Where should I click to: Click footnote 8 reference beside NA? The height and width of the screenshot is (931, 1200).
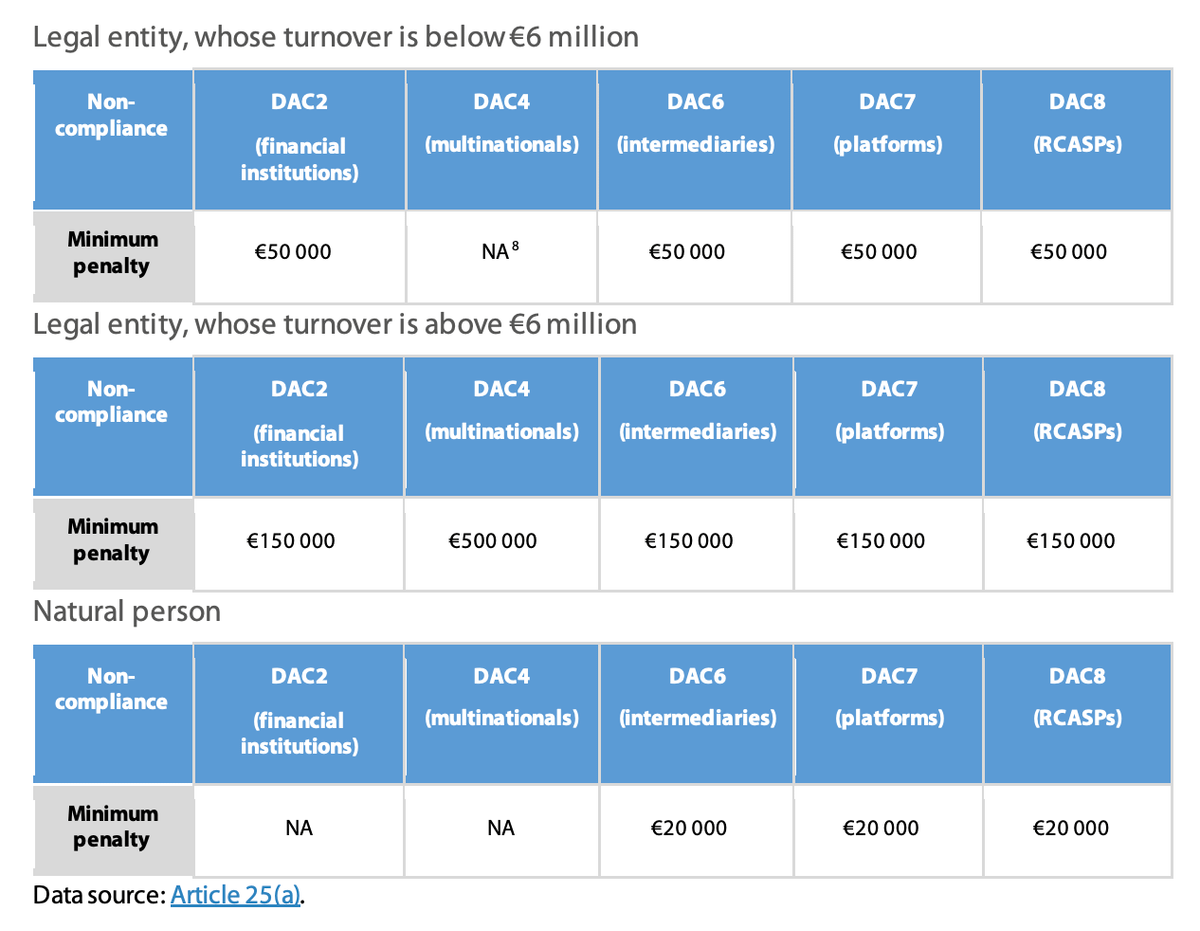(x=514, y=247)
